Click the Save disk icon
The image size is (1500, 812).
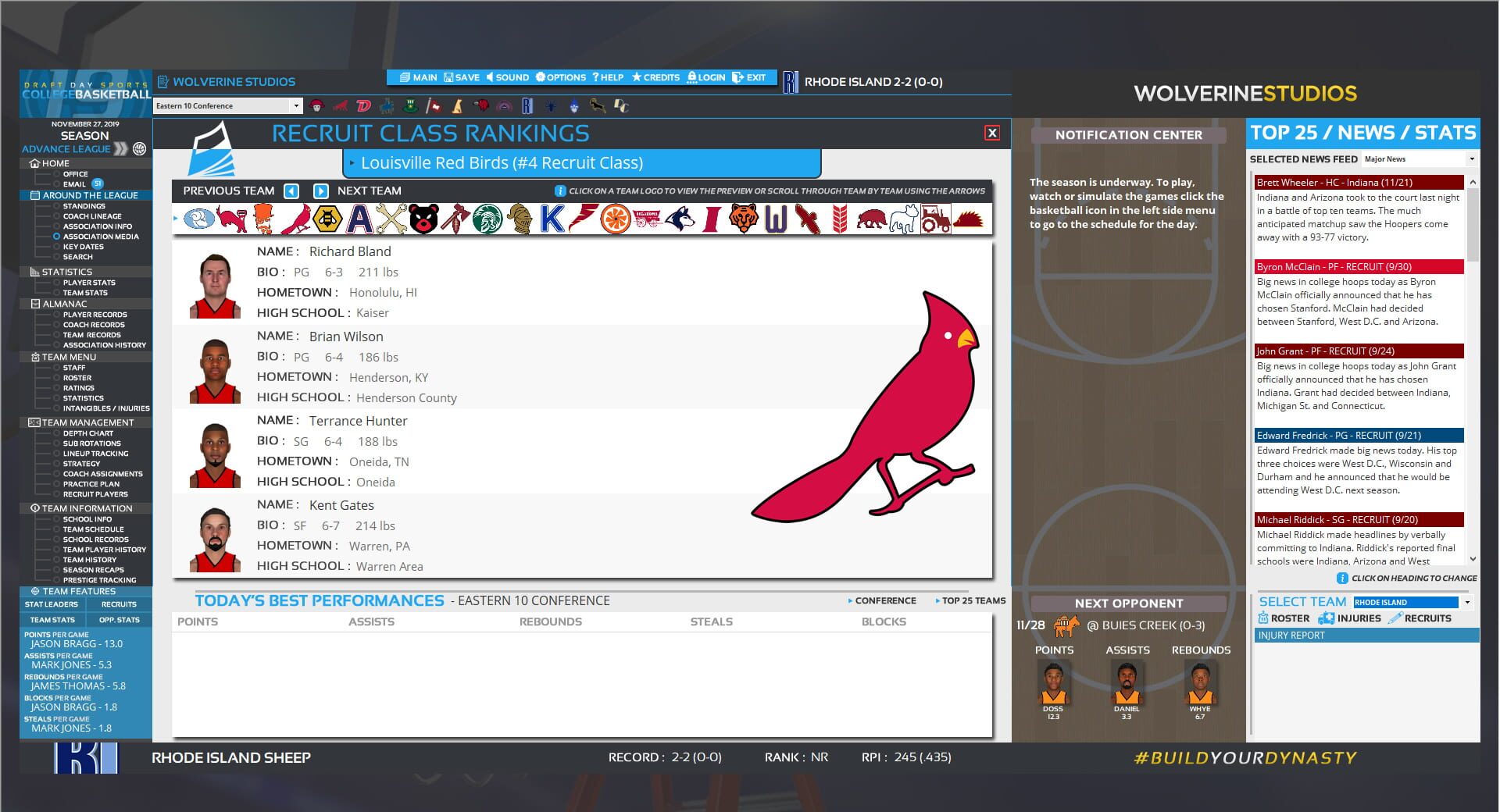pos(448,77)
